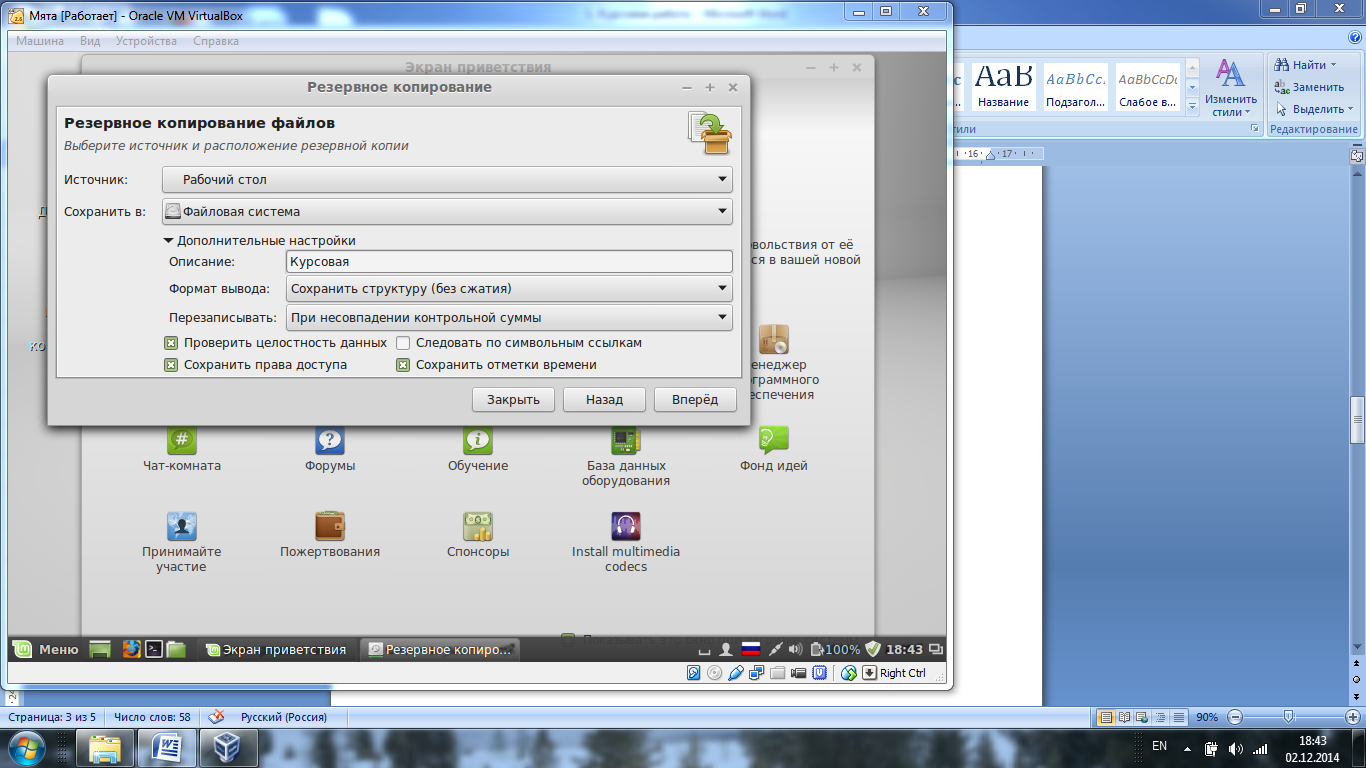Click VirtualBox network status icon
Image resolution: width=1366 pixels, height=768 pixels.
pos(757,673)
